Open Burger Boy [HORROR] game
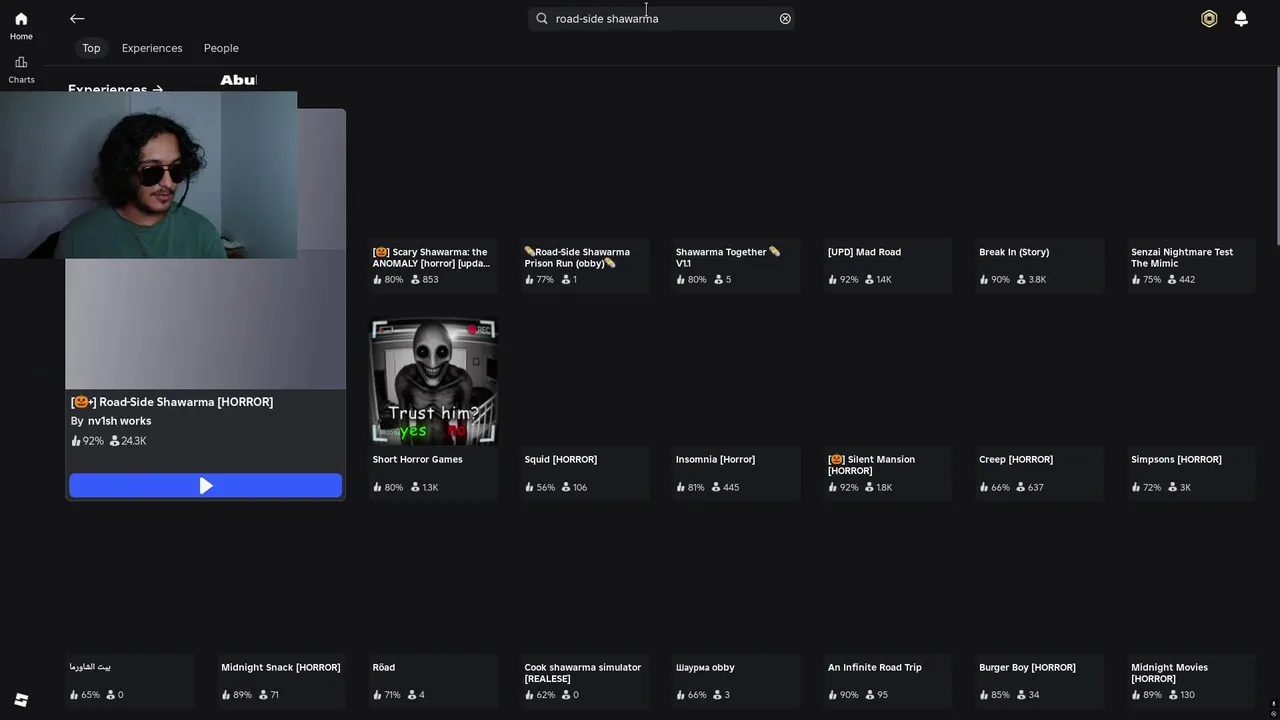 tap(1027, 668)
